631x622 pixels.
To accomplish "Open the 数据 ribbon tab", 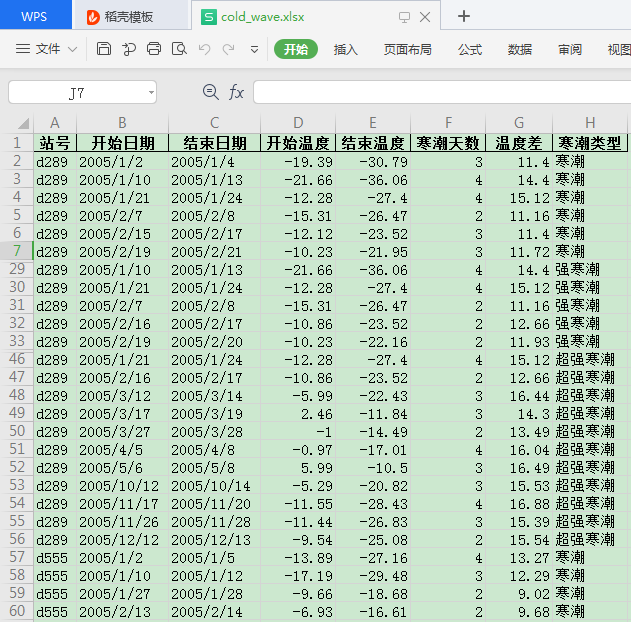I will [520, 49].
